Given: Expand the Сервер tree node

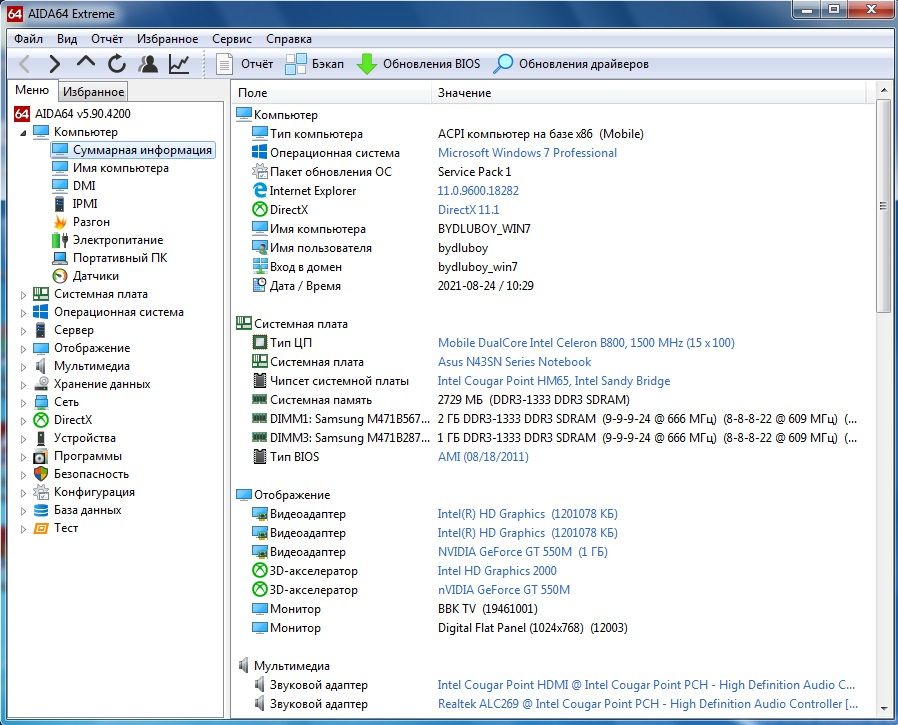Looking at the screenshot, I should pos(23,331).
